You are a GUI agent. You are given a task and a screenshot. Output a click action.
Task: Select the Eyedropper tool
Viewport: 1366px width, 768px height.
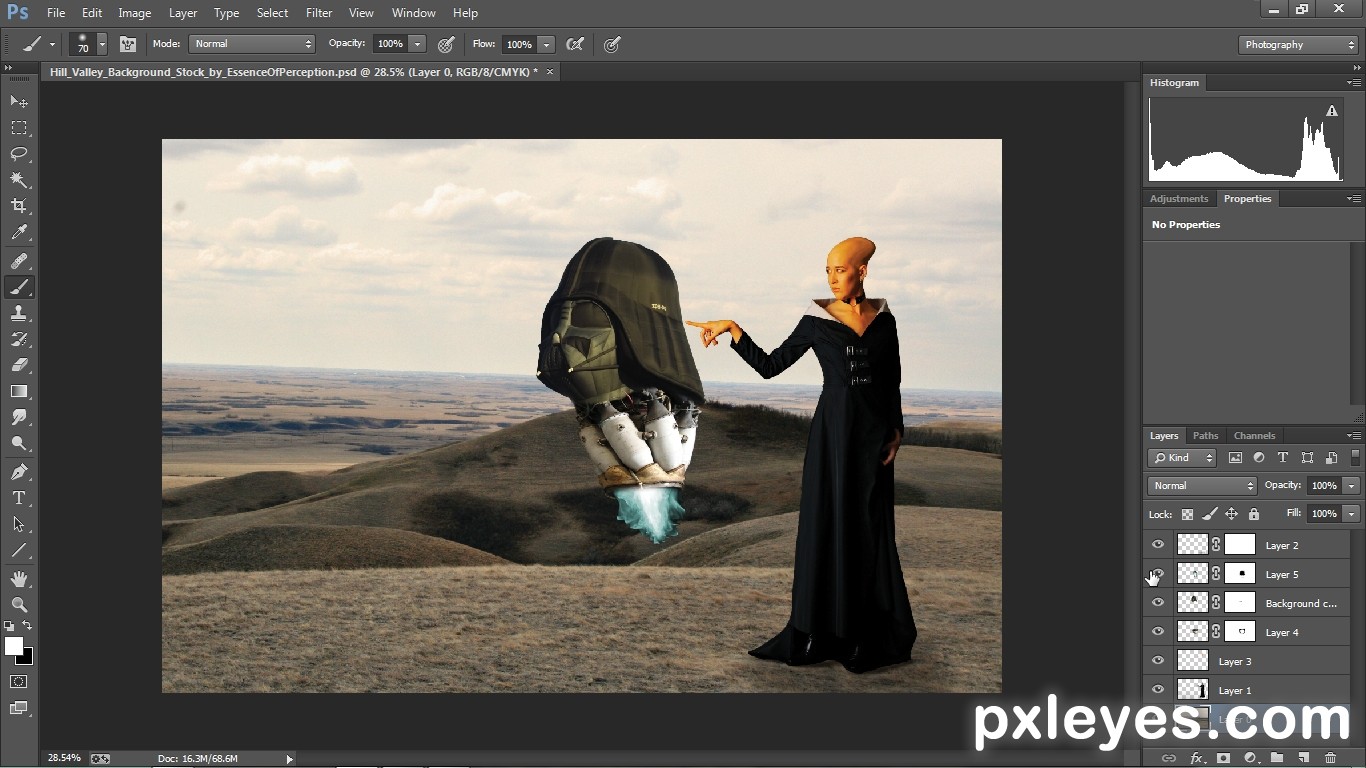click(19, 232)
